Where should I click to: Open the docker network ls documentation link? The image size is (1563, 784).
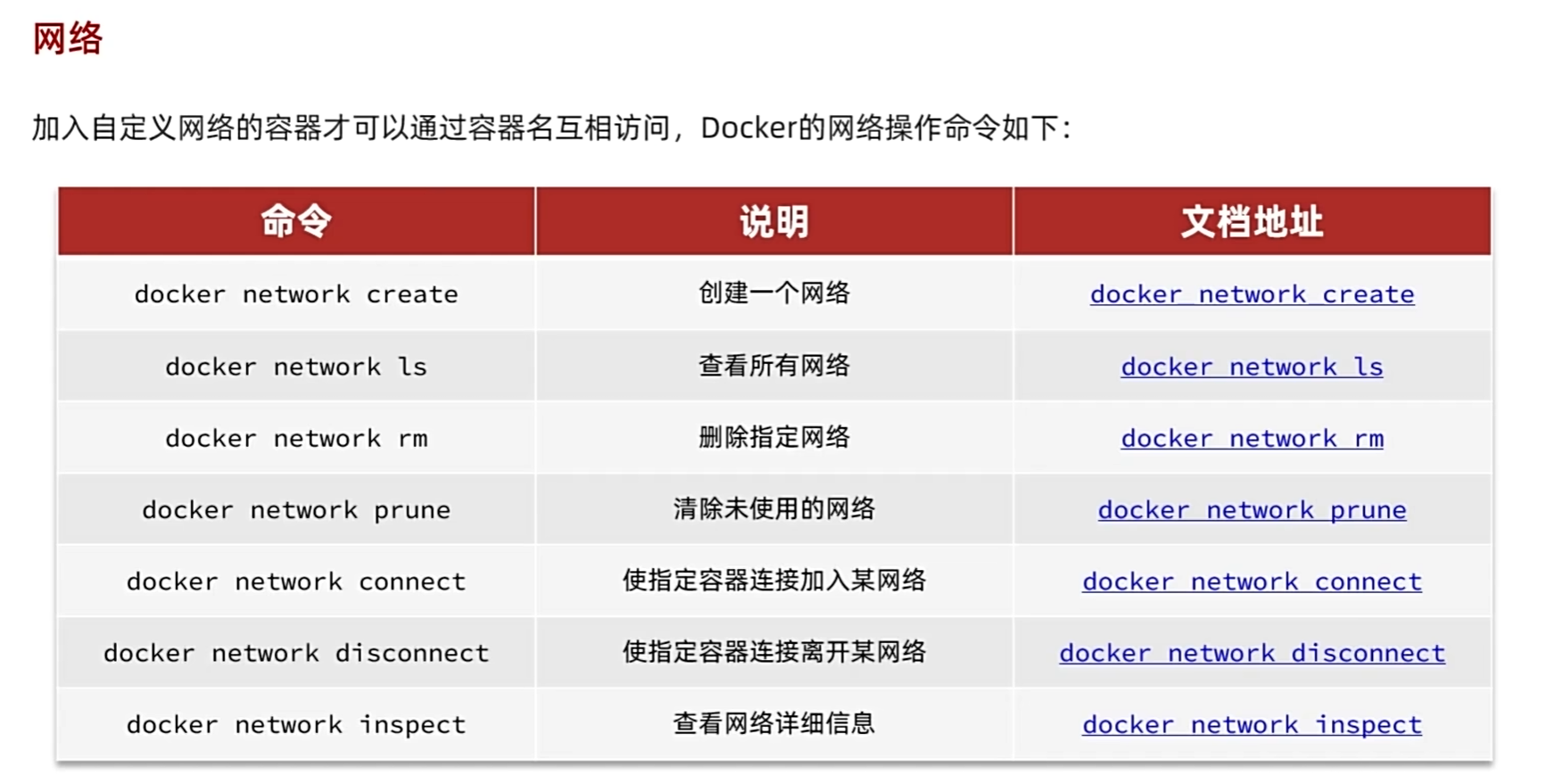(1251, 367)
